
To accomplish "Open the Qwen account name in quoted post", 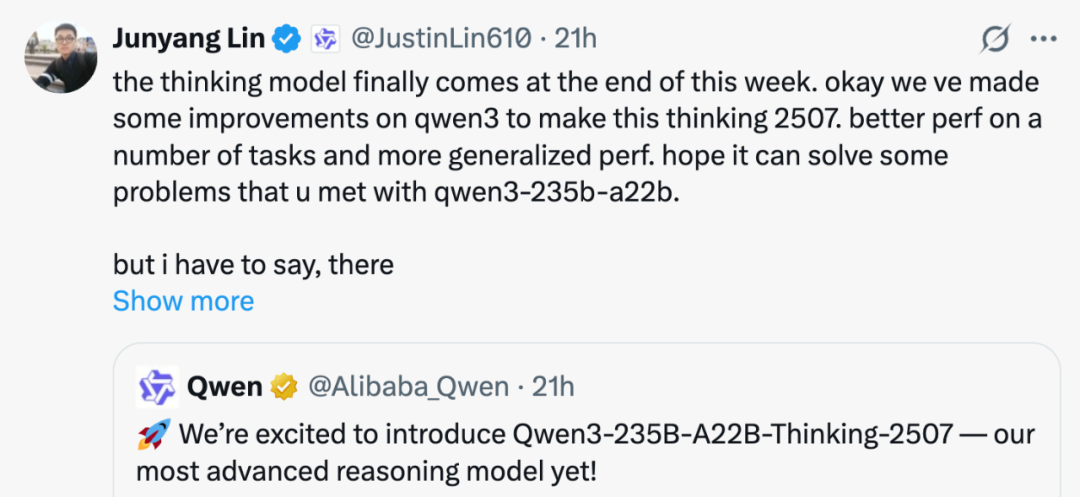I will [x=225, y=388].
